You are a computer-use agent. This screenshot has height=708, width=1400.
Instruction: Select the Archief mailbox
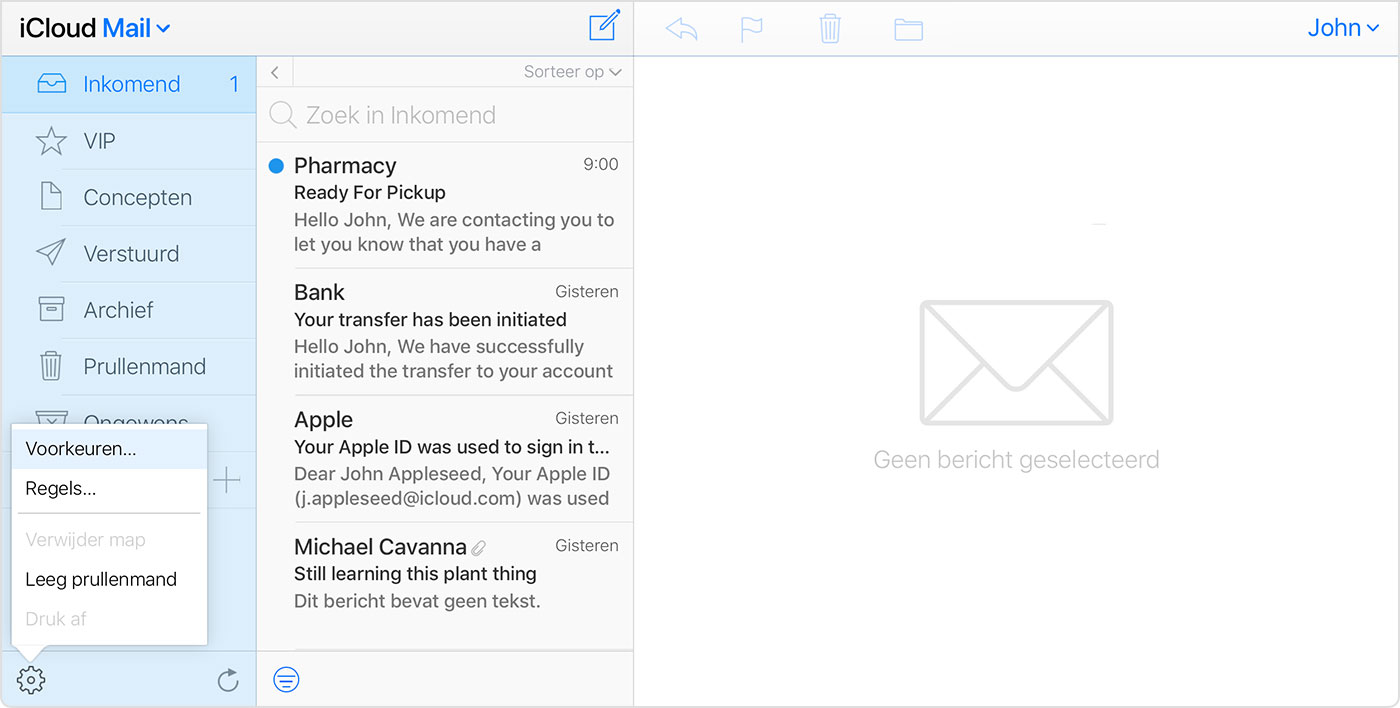coord(118,310)
